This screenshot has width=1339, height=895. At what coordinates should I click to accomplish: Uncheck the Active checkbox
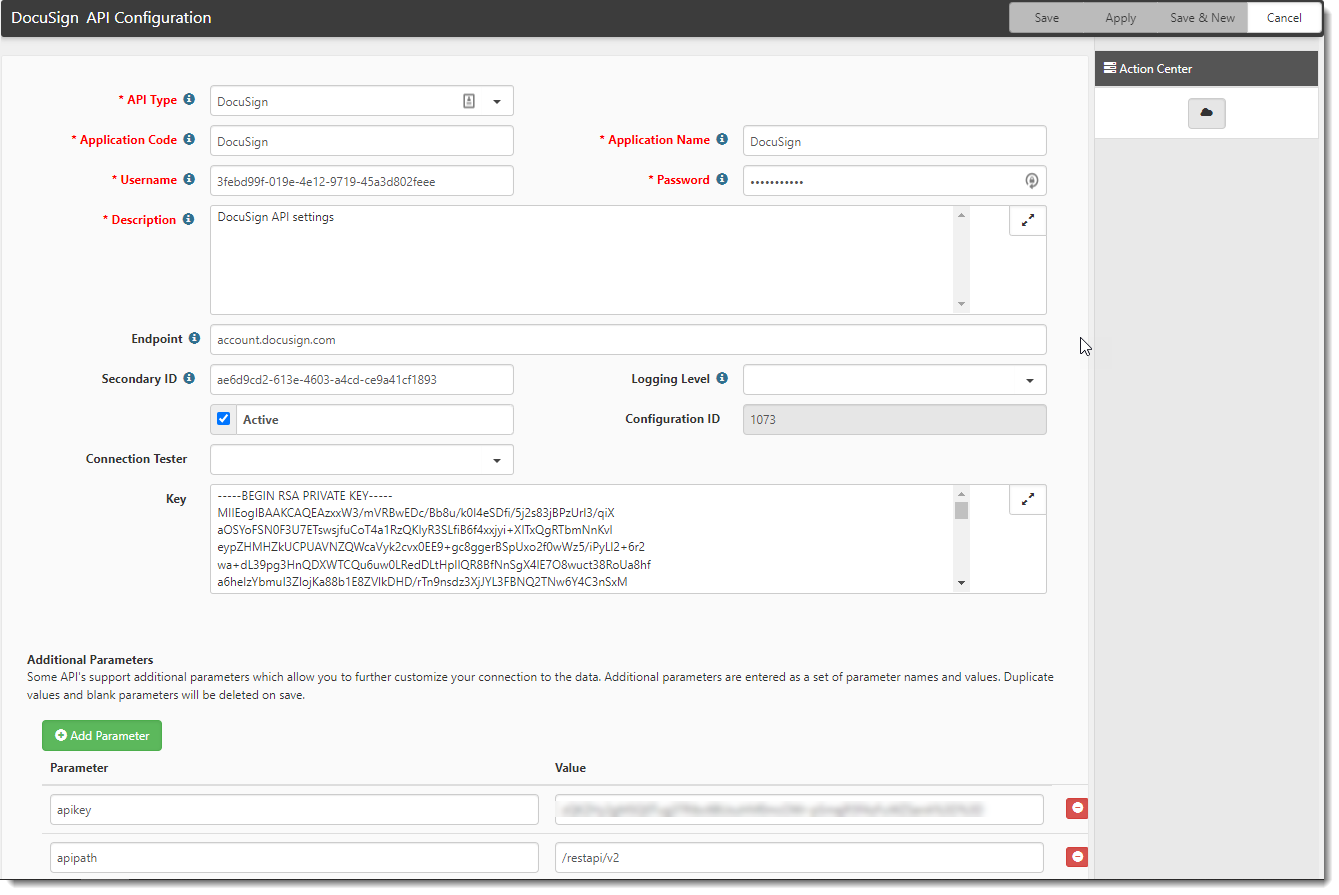coord(224,419)
